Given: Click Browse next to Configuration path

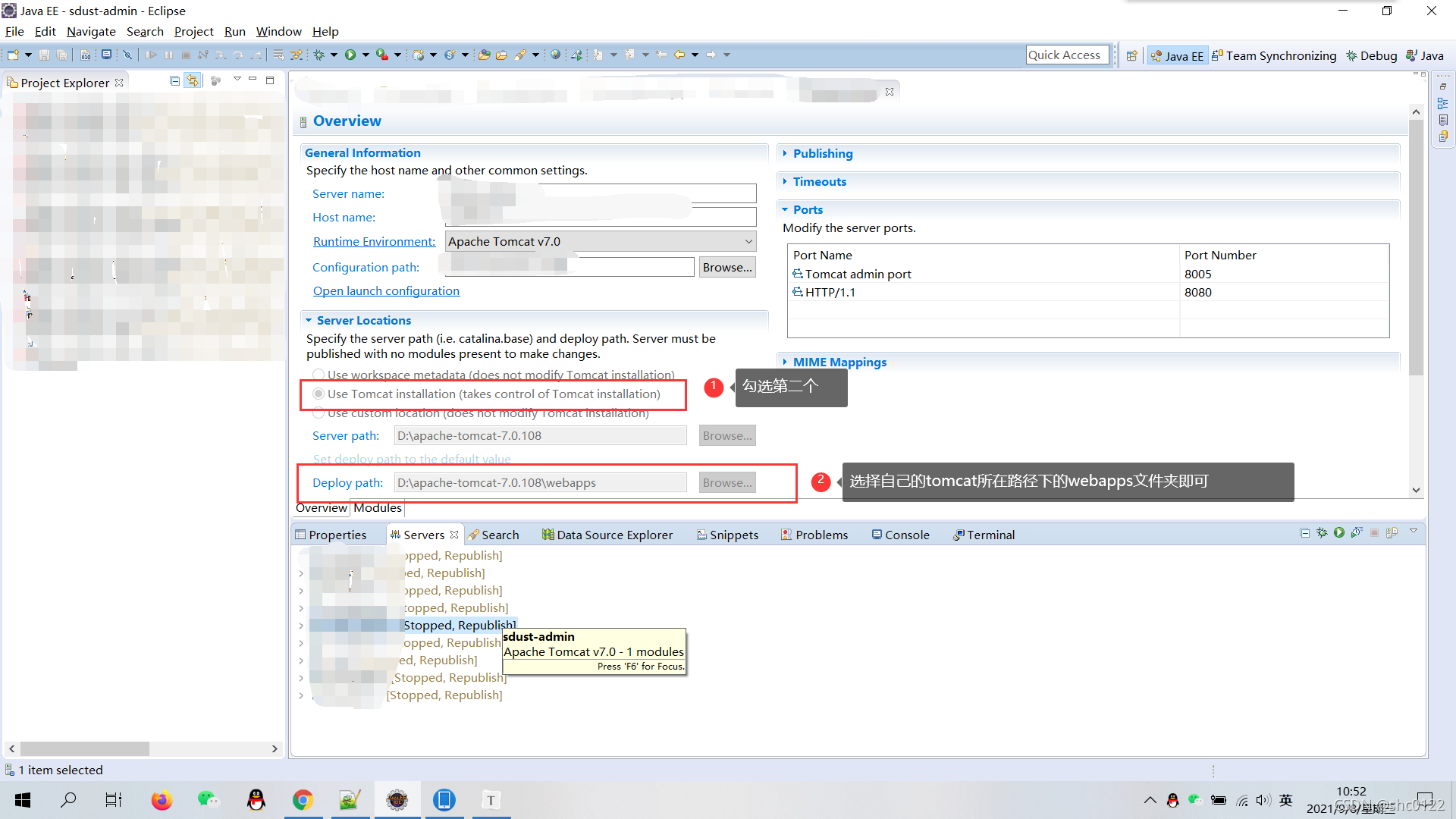Looking at the screenshot, I should coord(726,267).
